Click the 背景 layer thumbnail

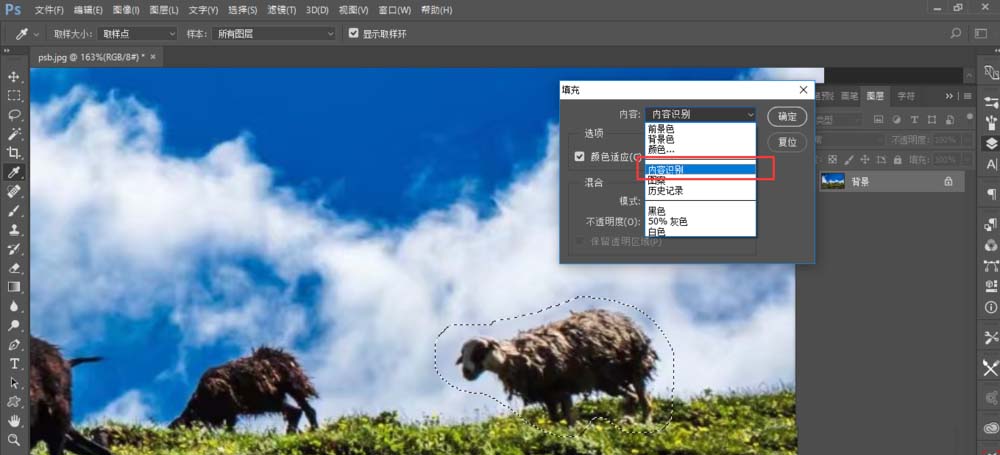pos(832,181)
